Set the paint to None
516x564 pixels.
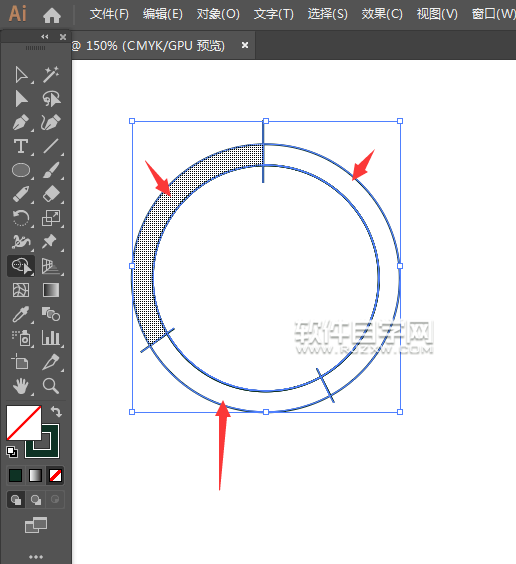coord(55,476)
